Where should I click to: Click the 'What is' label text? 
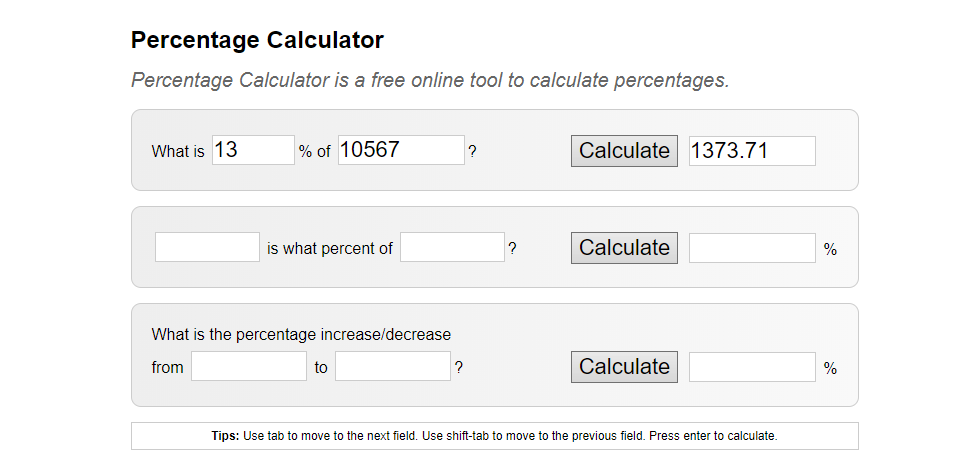point(178,152)
